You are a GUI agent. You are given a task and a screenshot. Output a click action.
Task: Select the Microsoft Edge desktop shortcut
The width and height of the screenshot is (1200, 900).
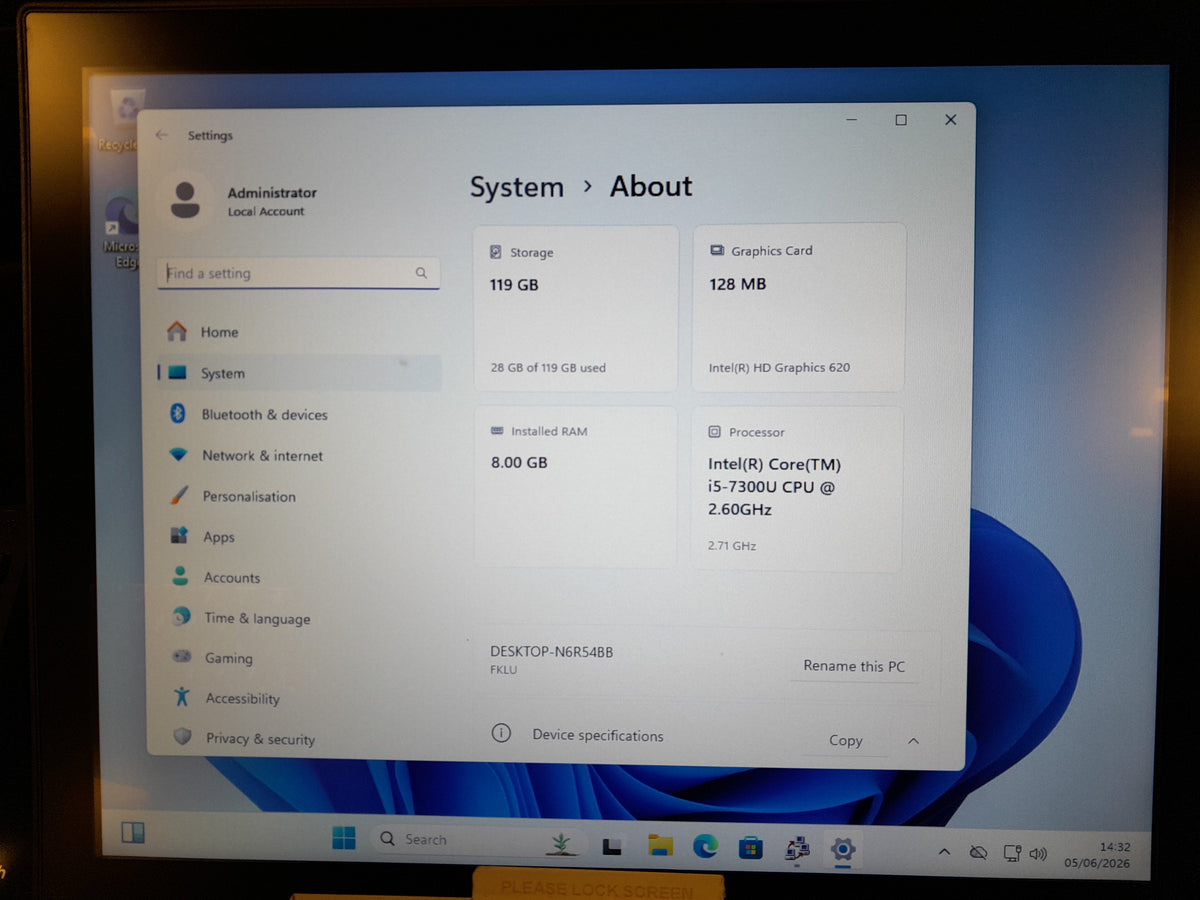[x=123, y=232]
